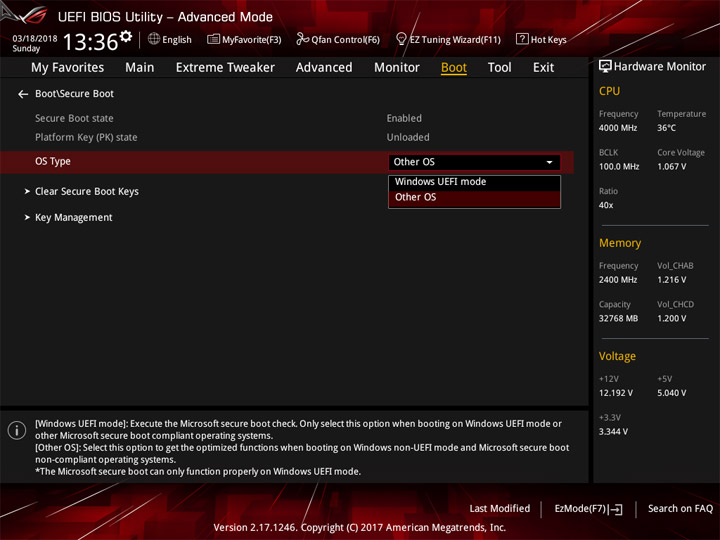The height and width of the screenshot is (540, 720).
Task: Click the 2400 MHz memory frequency
Action: point(618,280)
